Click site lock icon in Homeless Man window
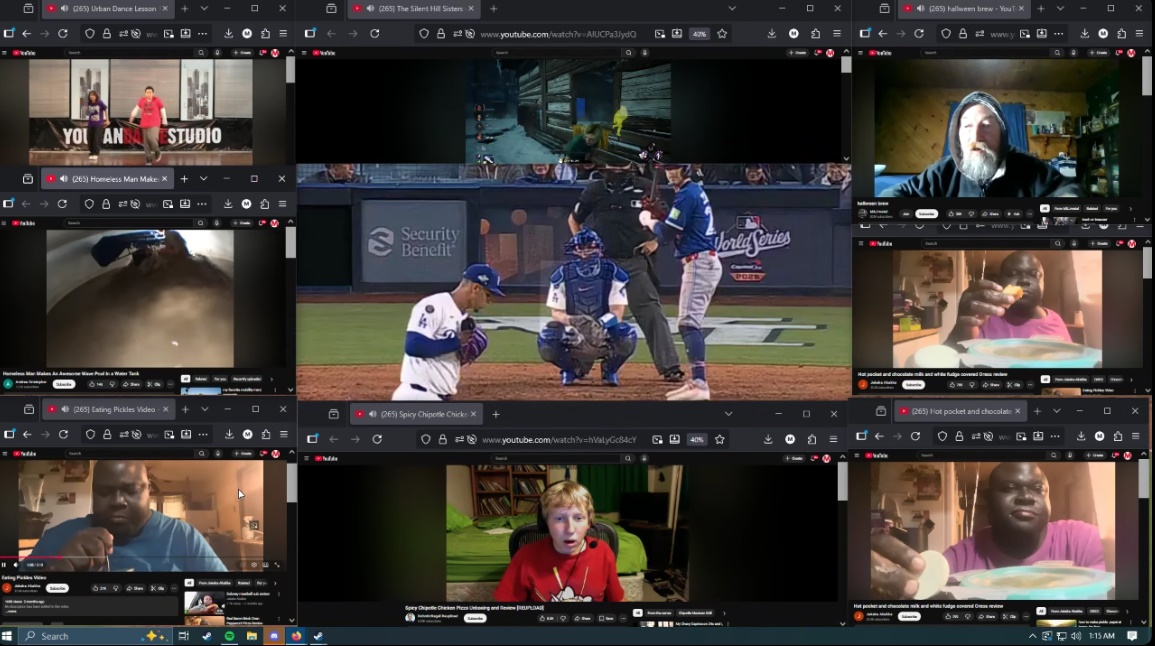The image size is (1155, 646). coord(106,204)
